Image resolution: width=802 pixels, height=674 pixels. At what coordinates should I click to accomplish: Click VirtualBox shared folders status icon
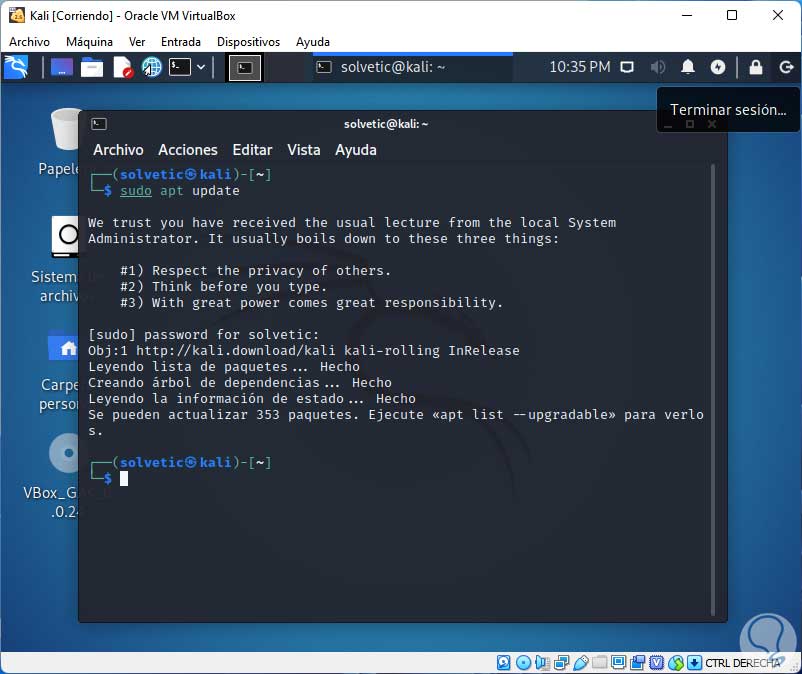pyautogui.click(x=599, y=663)
